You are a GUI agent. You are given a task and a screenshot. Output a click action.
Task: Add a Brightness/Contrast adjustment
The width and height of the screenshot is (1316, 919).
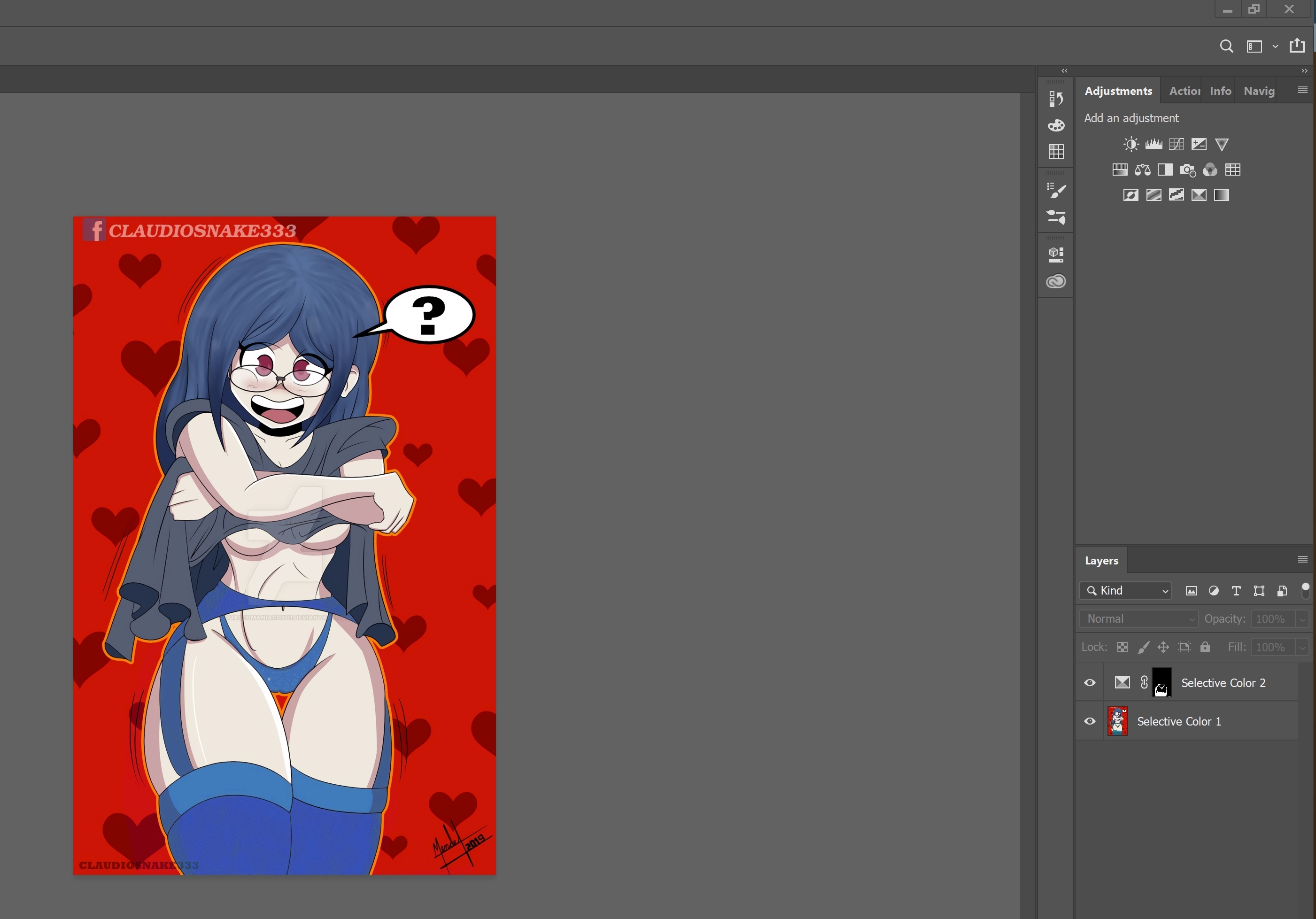click(x=1130, y=144)
